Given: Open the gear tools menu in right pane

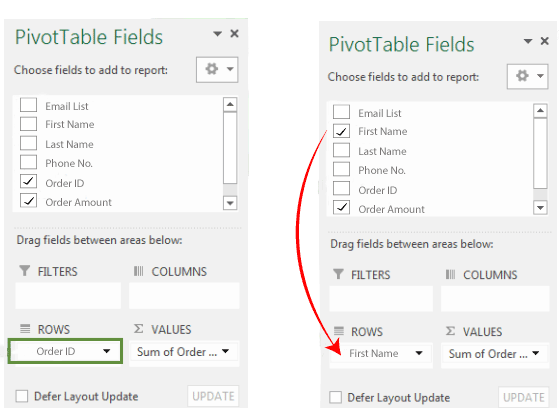Looking at the screenshot, I should click(528, 76).
